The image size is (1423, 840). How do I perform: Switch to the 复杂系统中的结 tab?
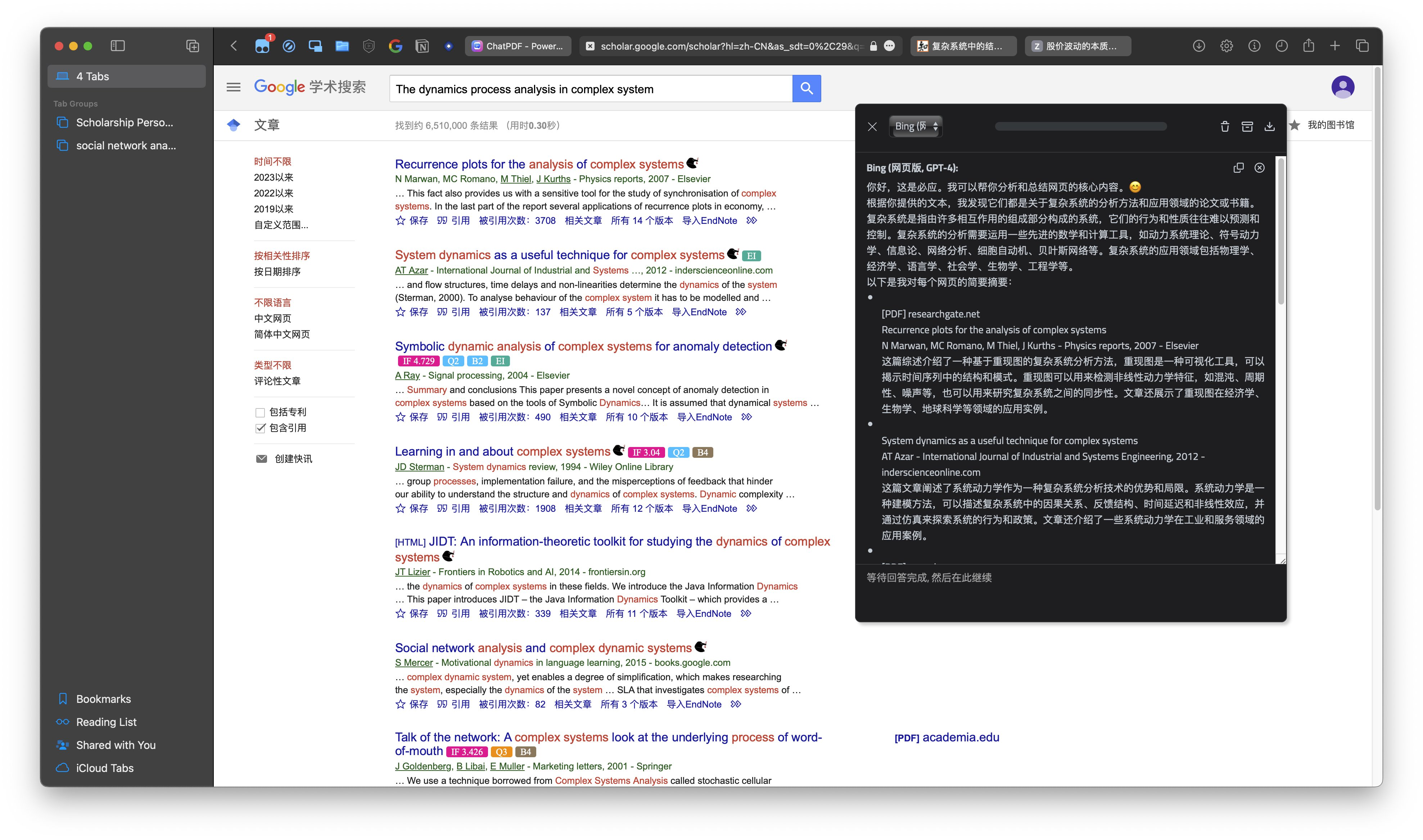click(963, 46)
